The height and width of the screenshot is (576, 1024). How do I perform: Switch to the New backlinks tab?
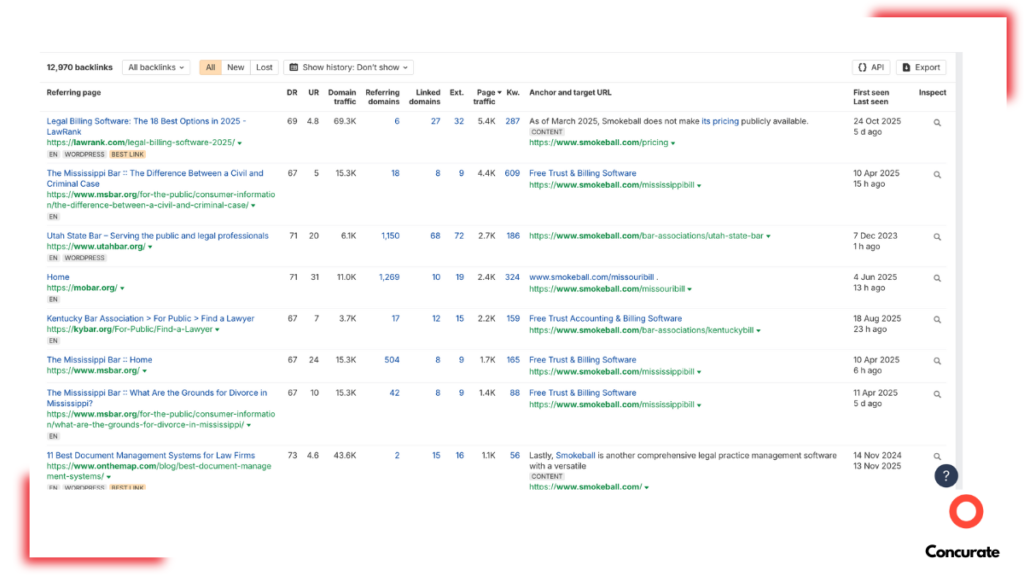pyautogui.click(x=235, y=67)
